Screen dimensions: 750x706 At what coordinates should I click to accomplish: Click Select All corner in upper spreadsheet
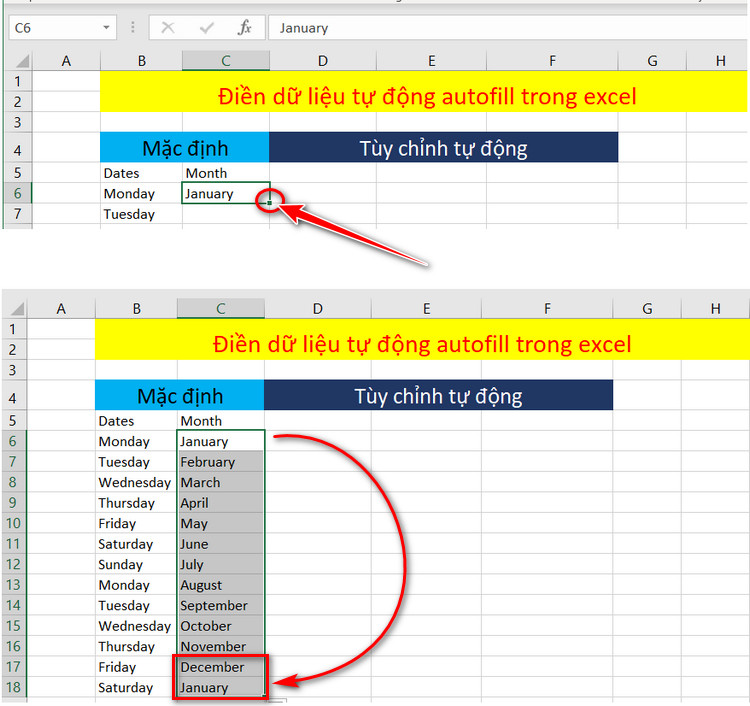22,61
